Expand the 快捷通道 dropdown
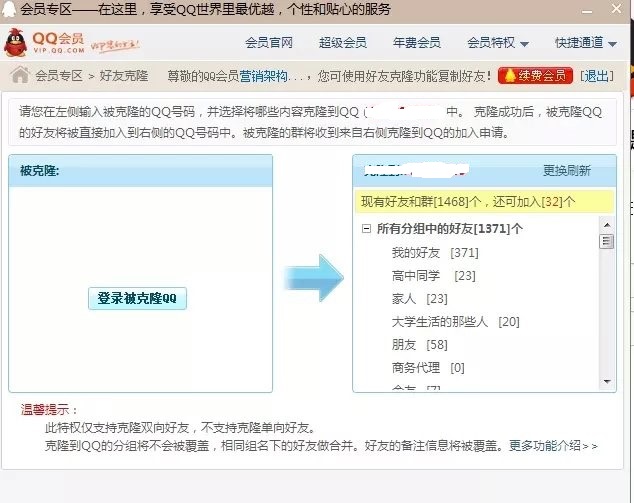 click(x=585, y=43)
